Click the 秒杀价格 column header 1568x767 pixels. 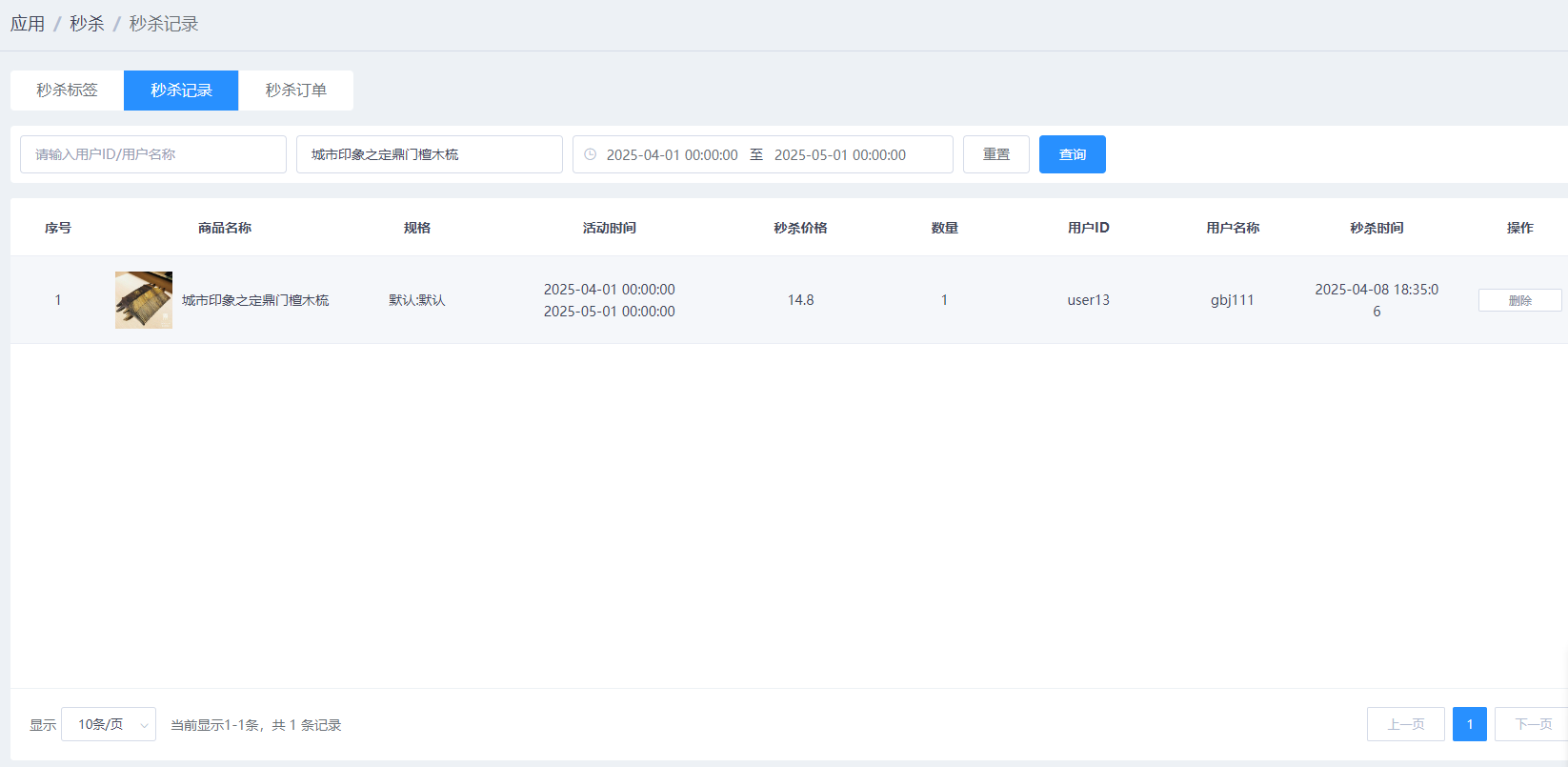tap(800, 228)
